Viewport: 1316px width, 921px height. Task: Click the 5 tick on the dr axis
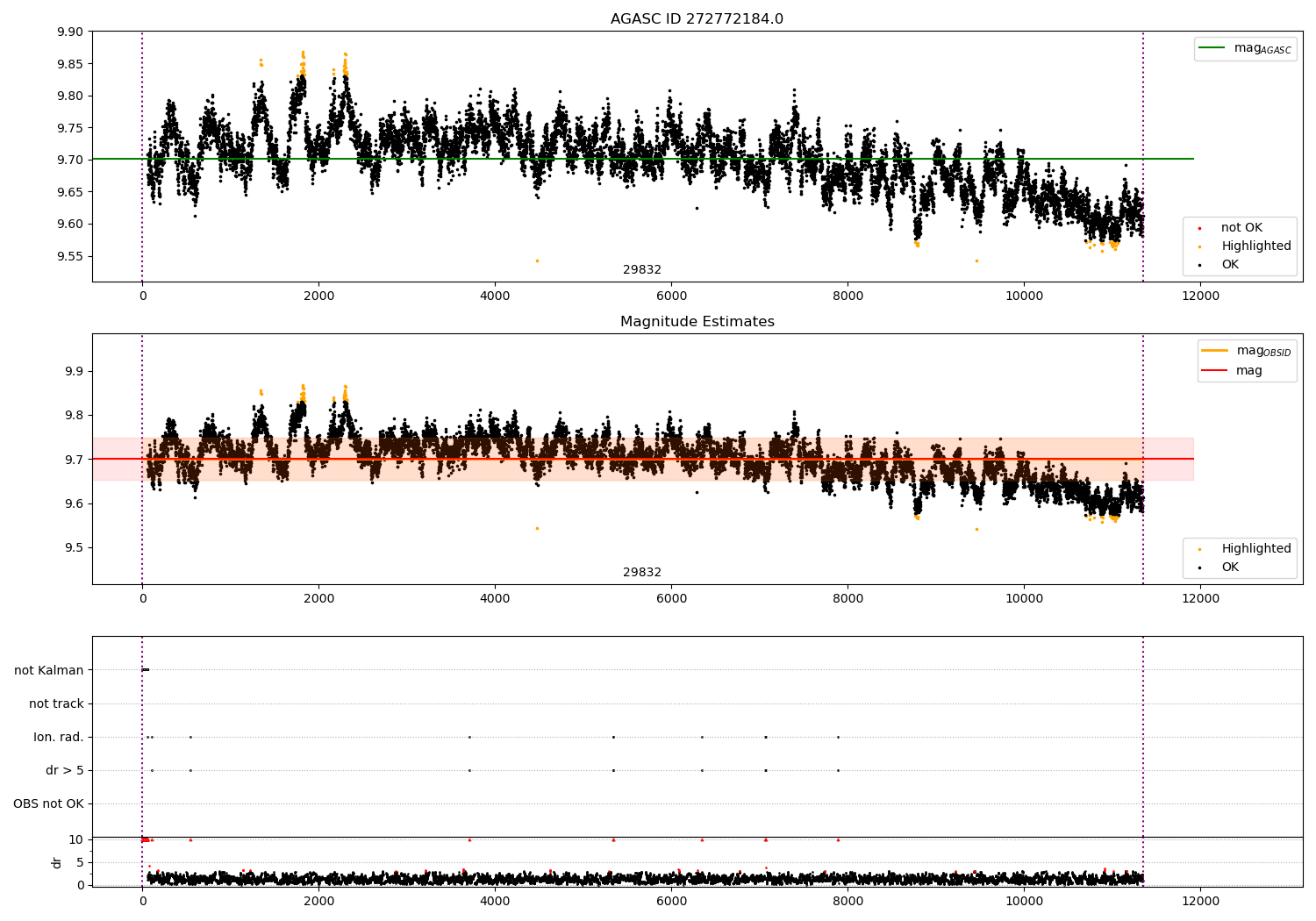80,863
